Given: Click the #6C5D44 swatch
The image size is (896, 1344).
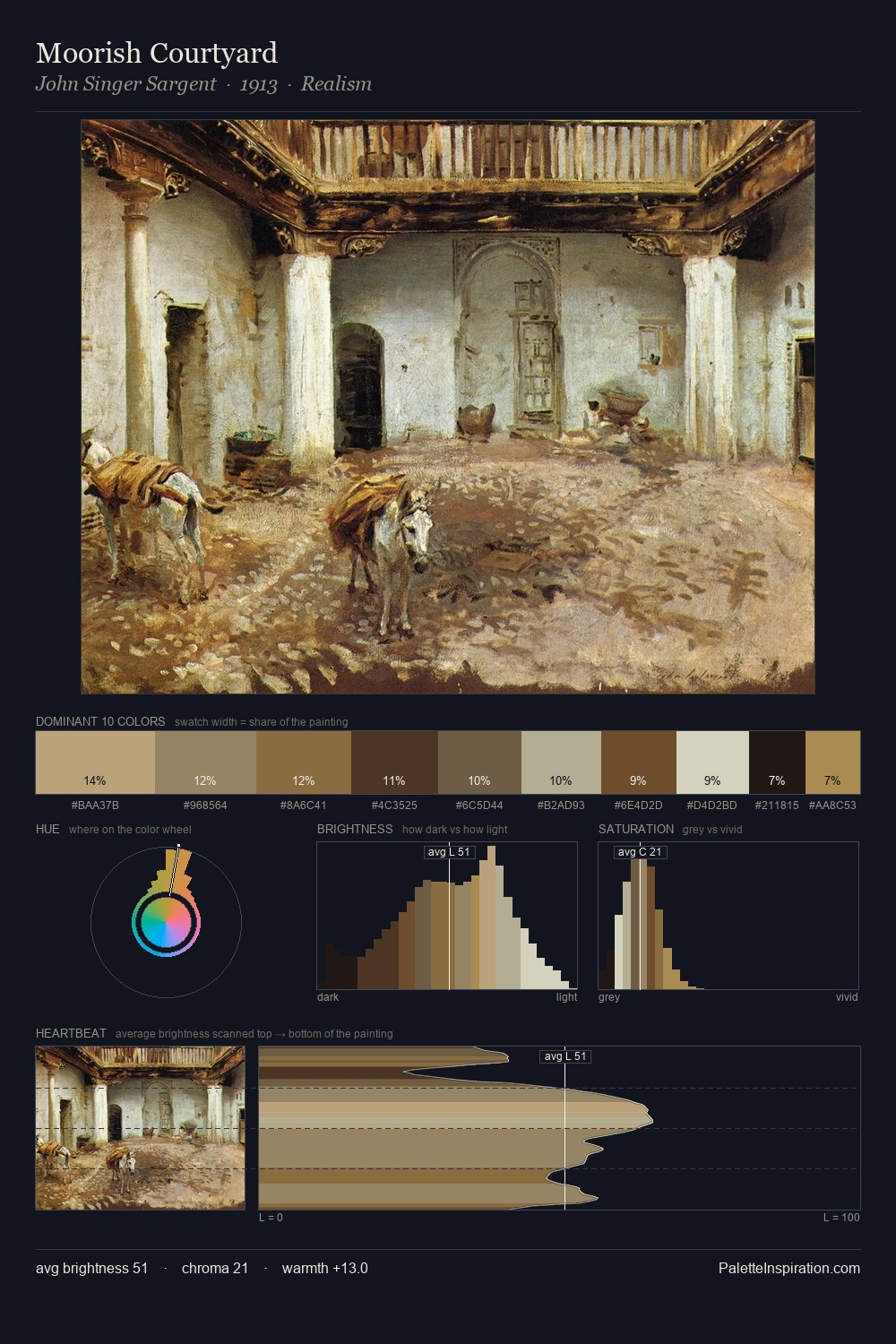Looking at the screenshot, I should [x=479, y=762].
